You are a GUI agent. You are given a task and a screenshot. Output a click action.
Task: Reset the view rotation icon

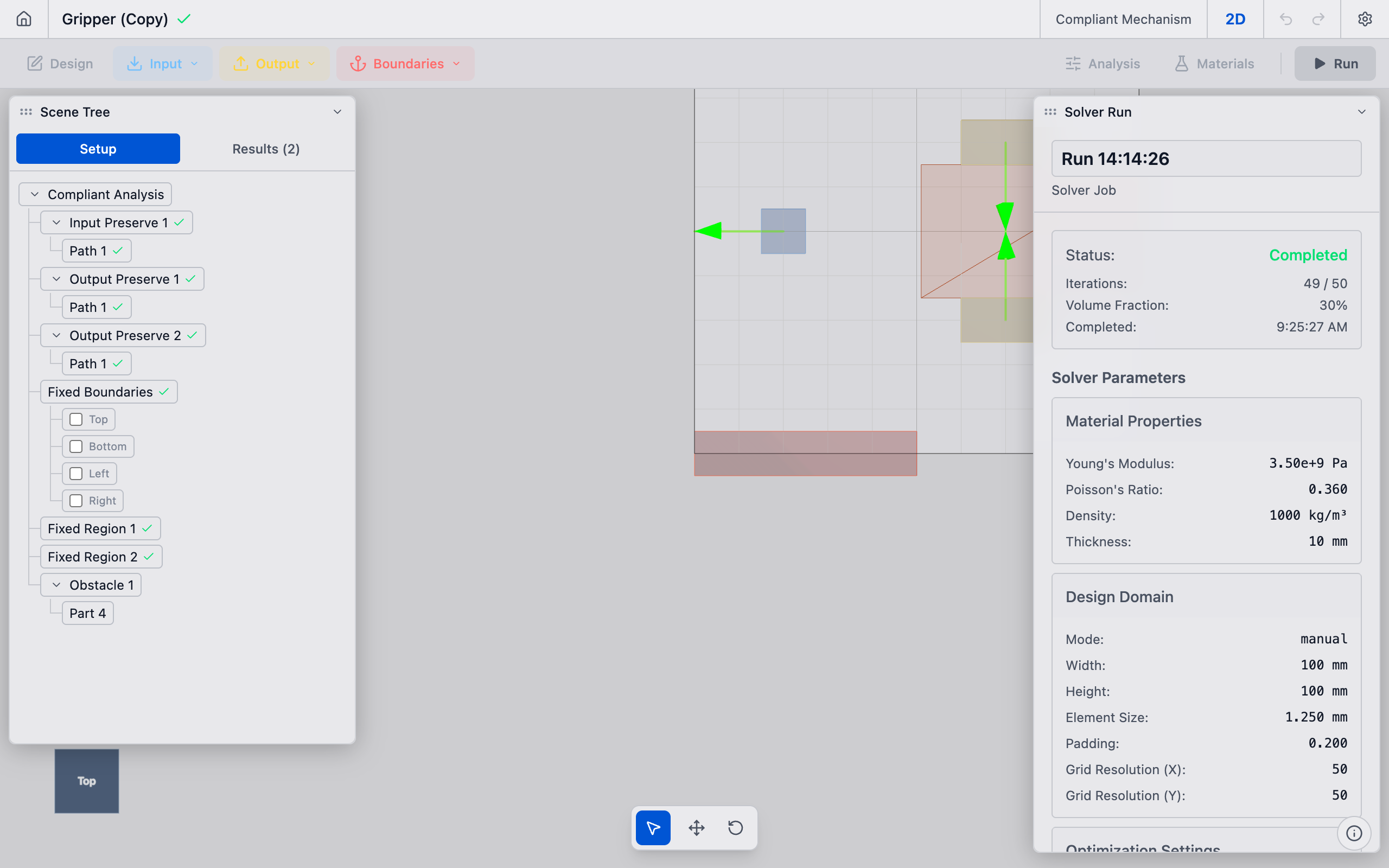[x=735, y=827]
